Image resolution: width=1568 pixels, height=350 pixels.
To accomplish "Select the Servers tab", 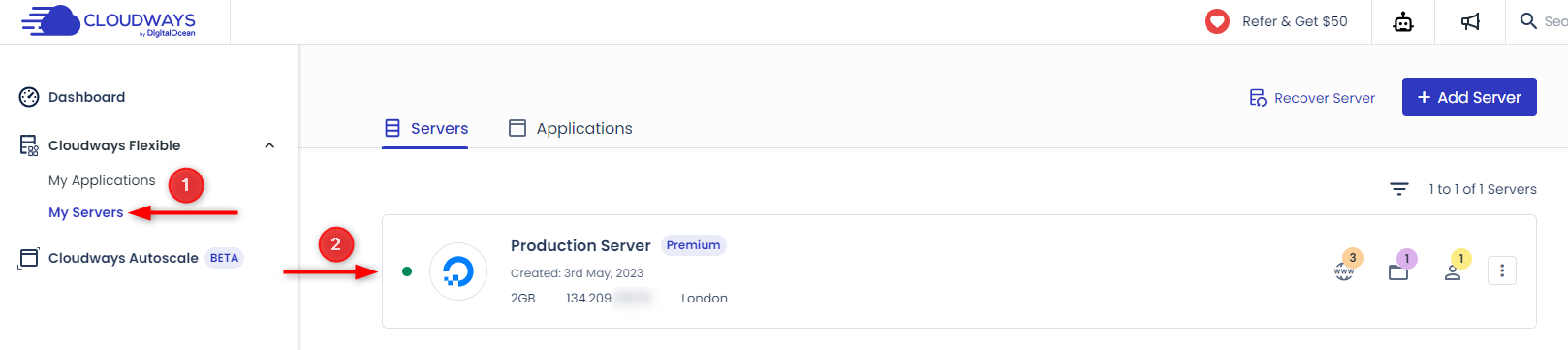I will tap(425, 128).
